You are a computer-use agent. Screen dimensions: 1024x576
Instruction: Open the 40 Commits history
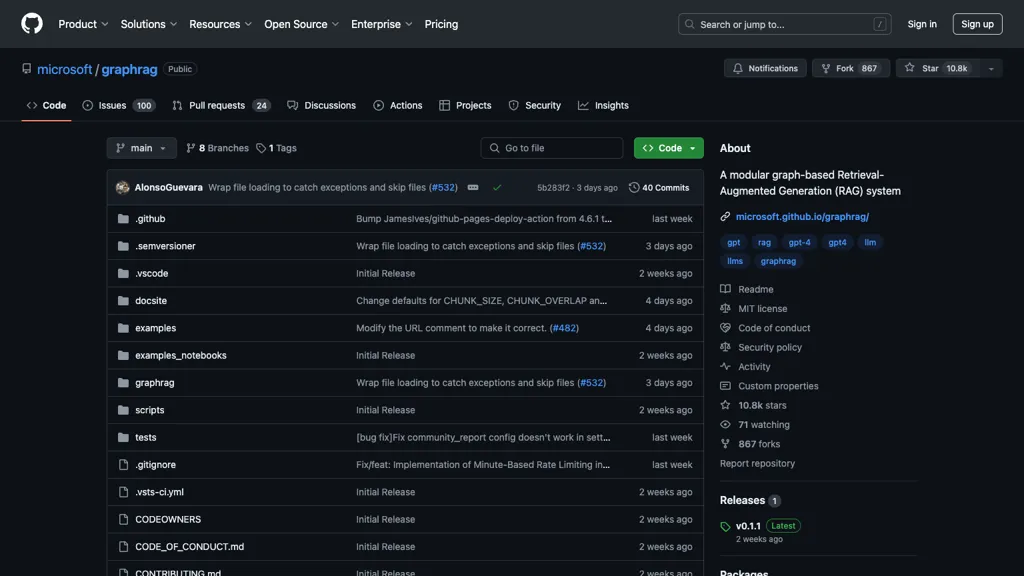[659, 187]
